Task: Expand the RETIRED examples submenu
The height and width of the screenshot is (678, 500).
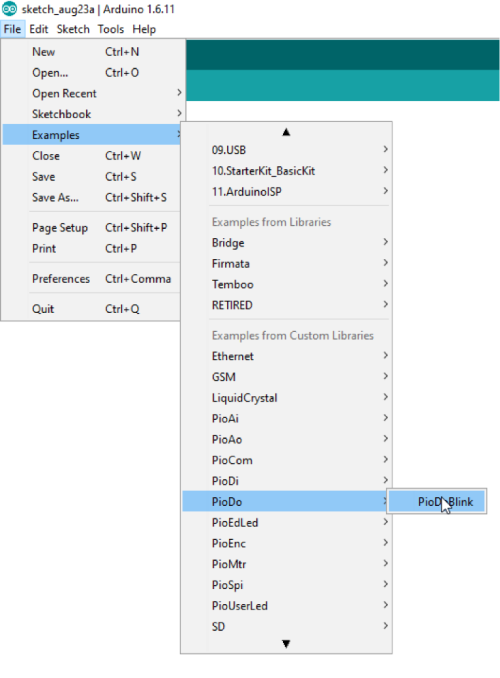Action: coord(286,305)
